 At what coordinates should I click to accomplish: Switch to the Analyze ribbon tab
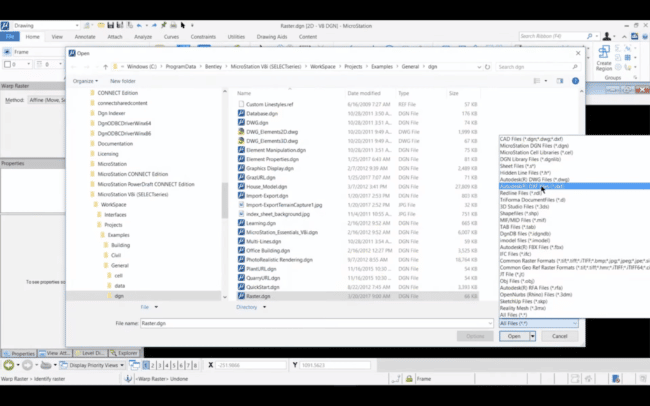(143, 36)
